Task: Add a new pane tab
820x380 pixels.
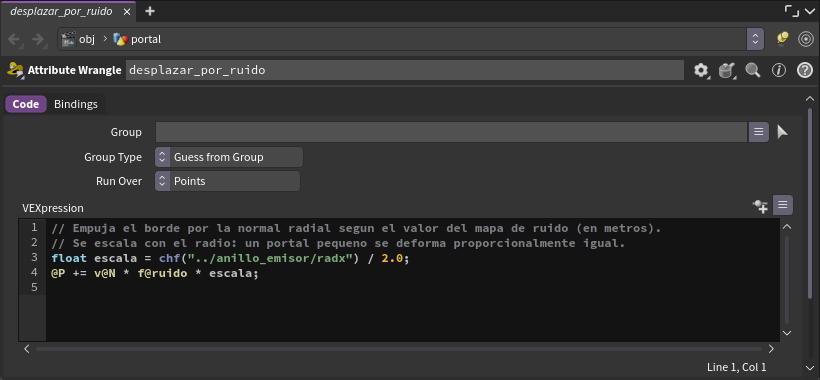Action: [x=150, y=11]
